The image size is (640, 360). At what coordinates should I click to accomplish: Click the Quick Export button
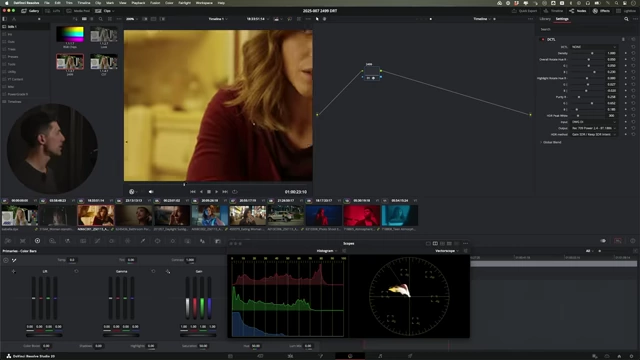click(x=524, y=11)
